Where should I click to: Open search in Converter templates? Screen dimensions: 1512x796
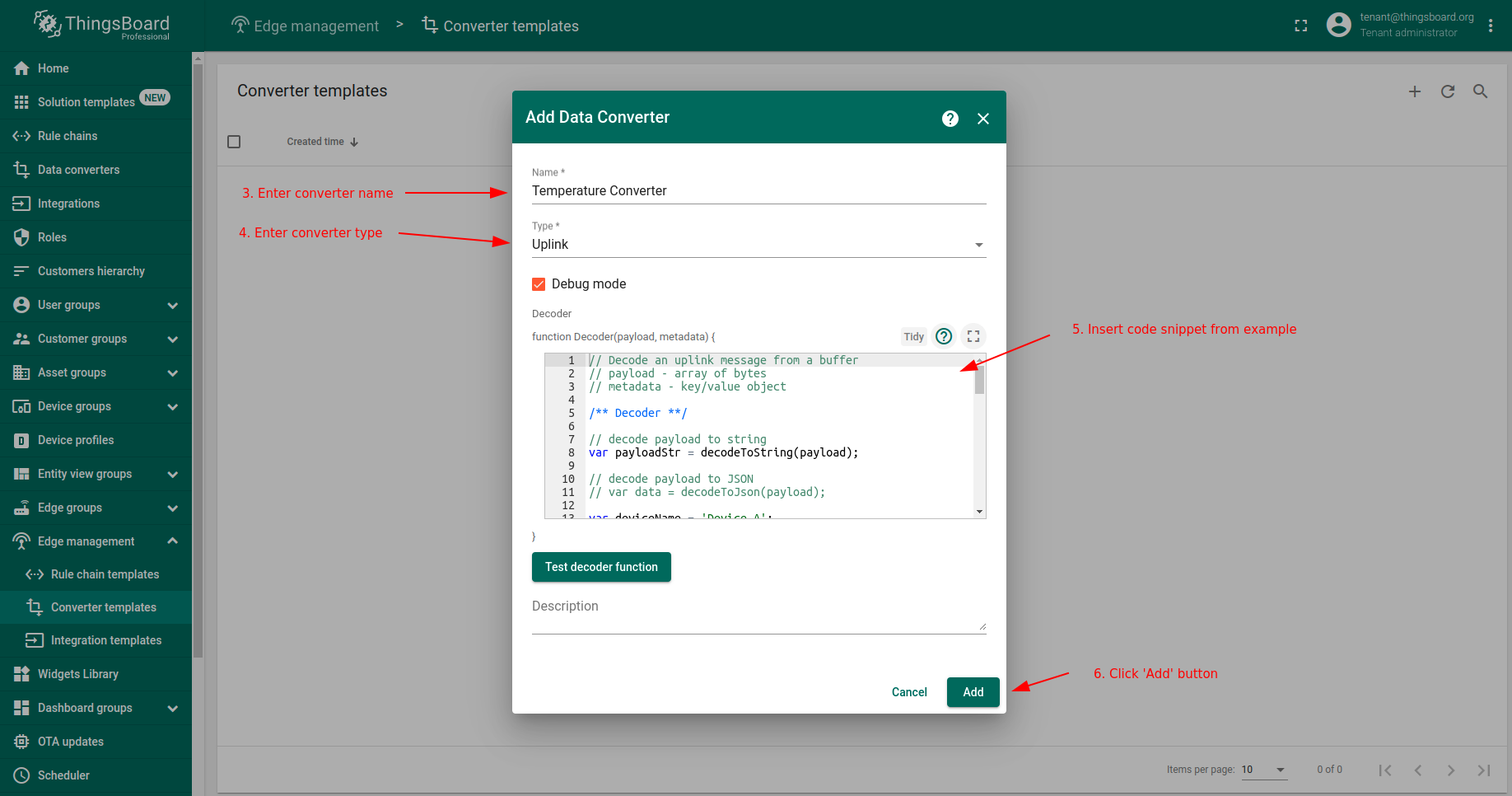click(x=1480, y=91)
